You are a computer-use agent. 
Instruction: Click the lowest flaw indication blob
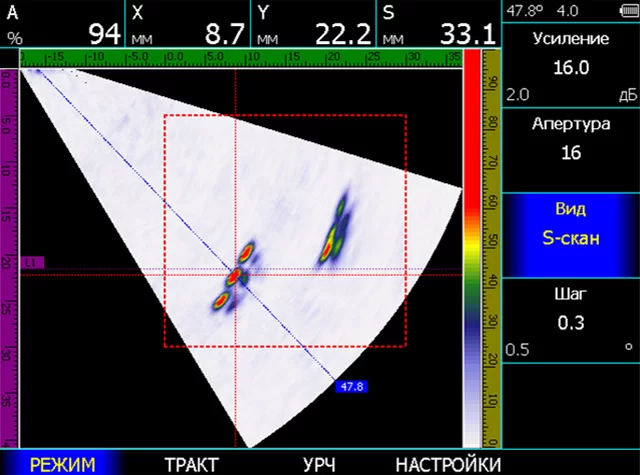tap(222, 298)
